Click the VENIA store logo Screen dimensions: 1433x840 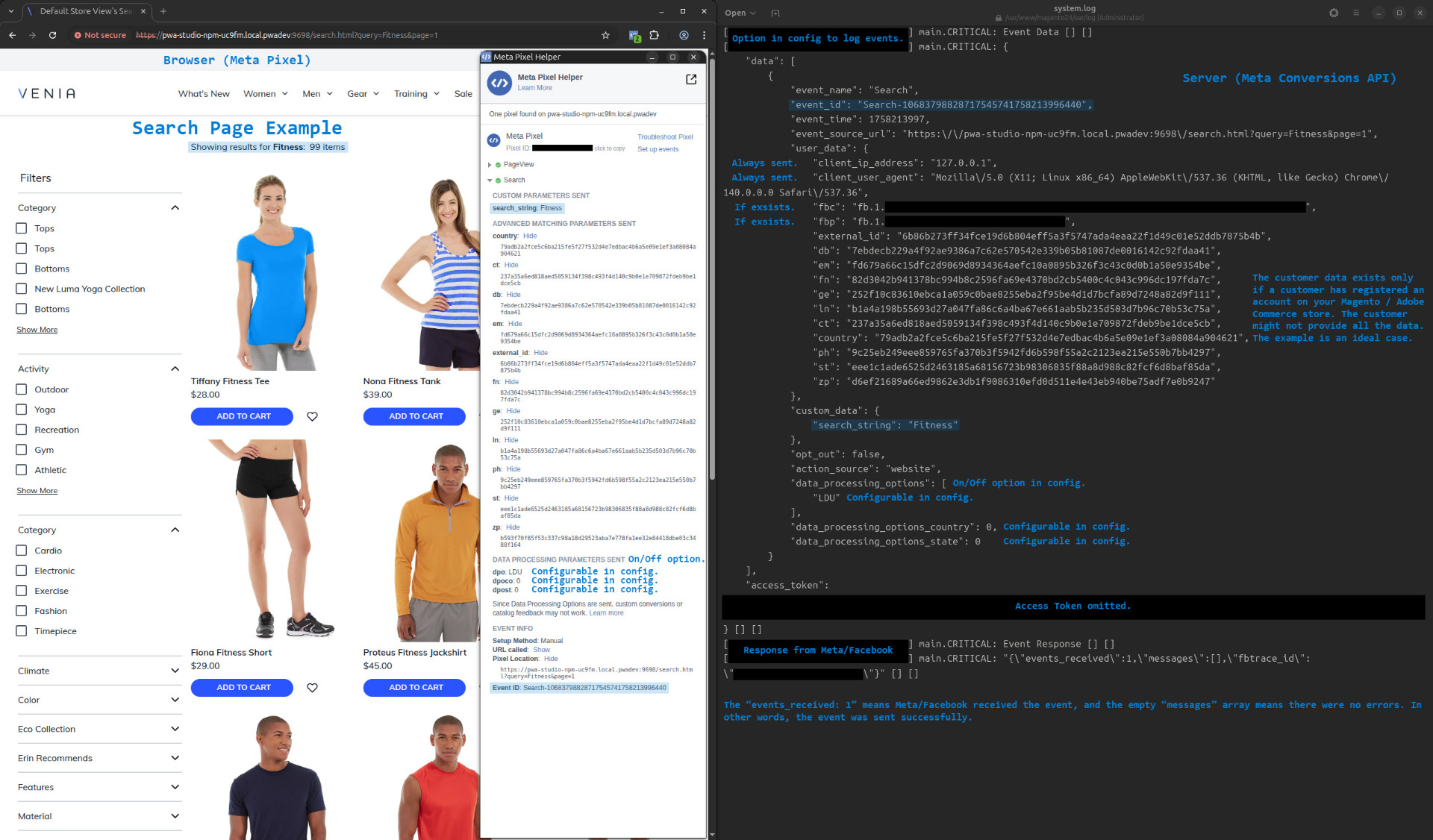click(x=47, y=93)
